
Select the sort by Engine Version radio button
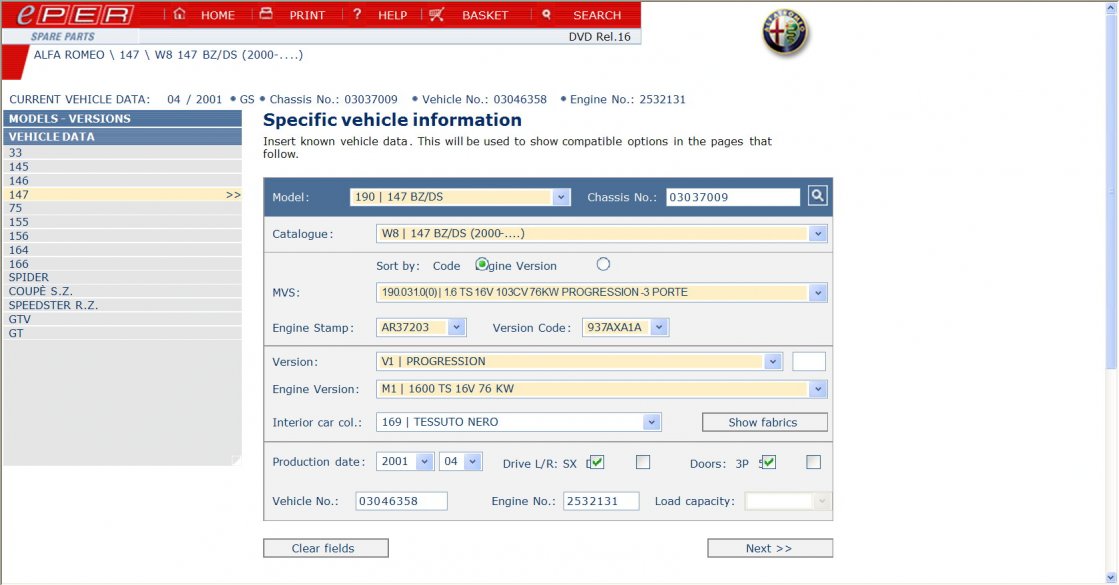coord(603,265)
